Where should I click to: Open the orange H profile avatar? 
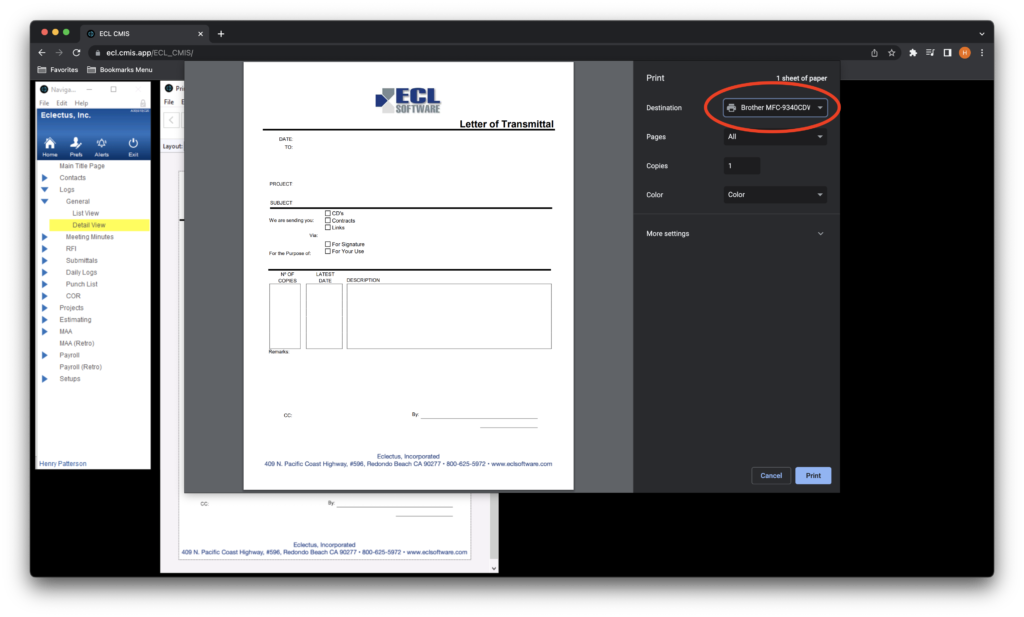(x=965, y=53)
